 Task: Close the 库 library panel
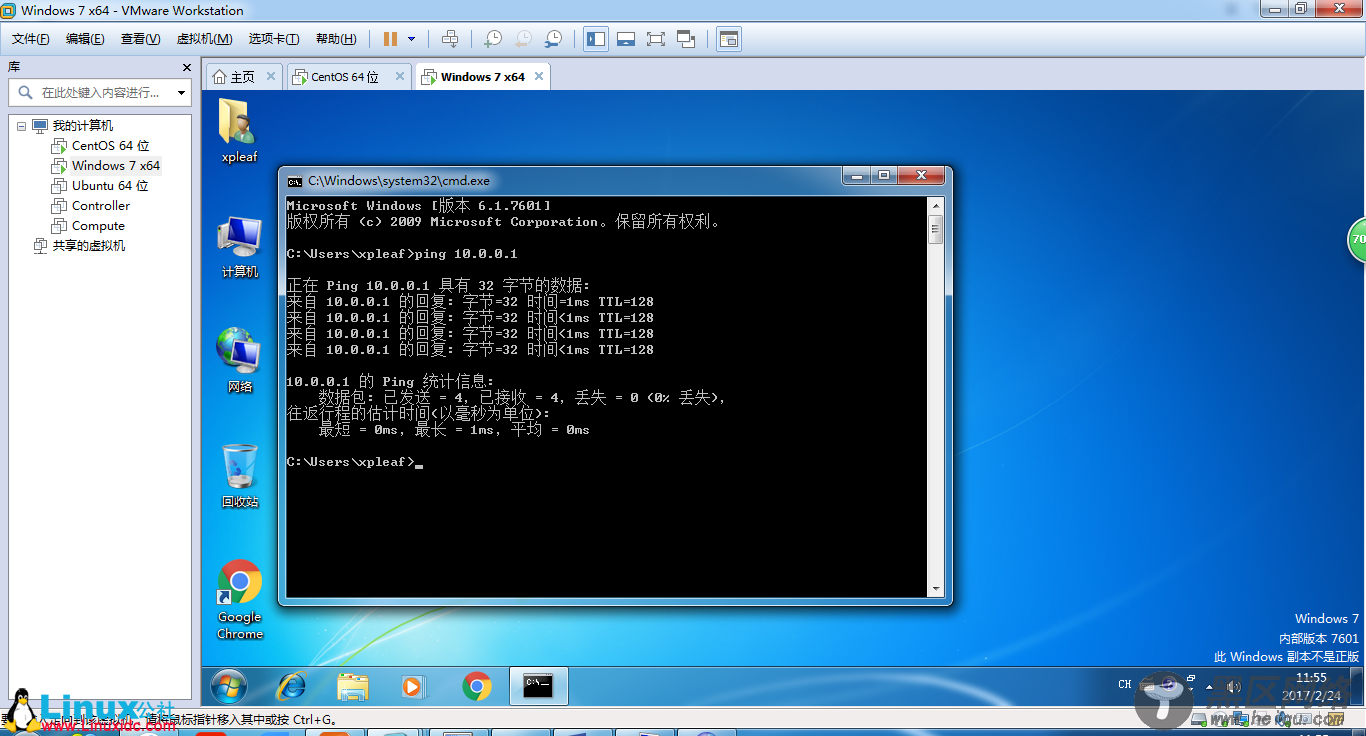[x=186, y=67]
